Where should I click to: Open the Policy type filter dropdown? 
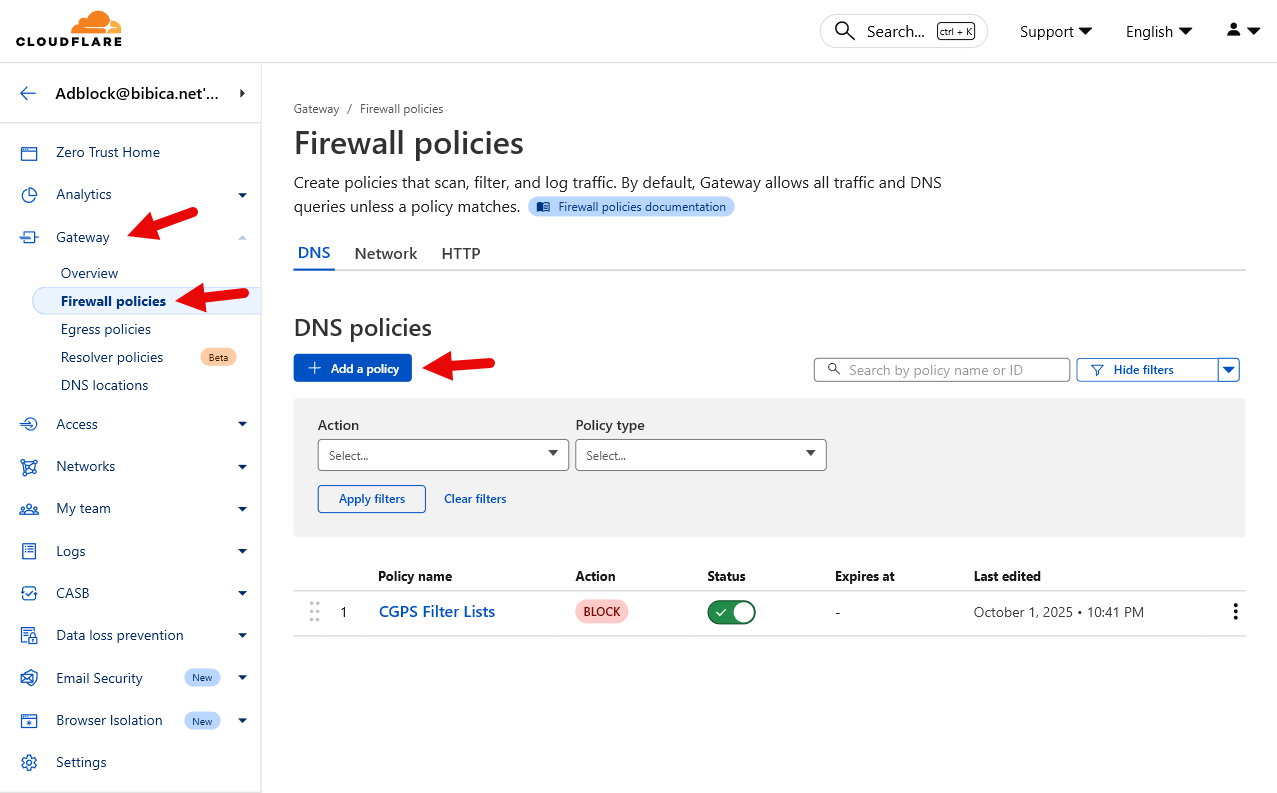(700, 455)
